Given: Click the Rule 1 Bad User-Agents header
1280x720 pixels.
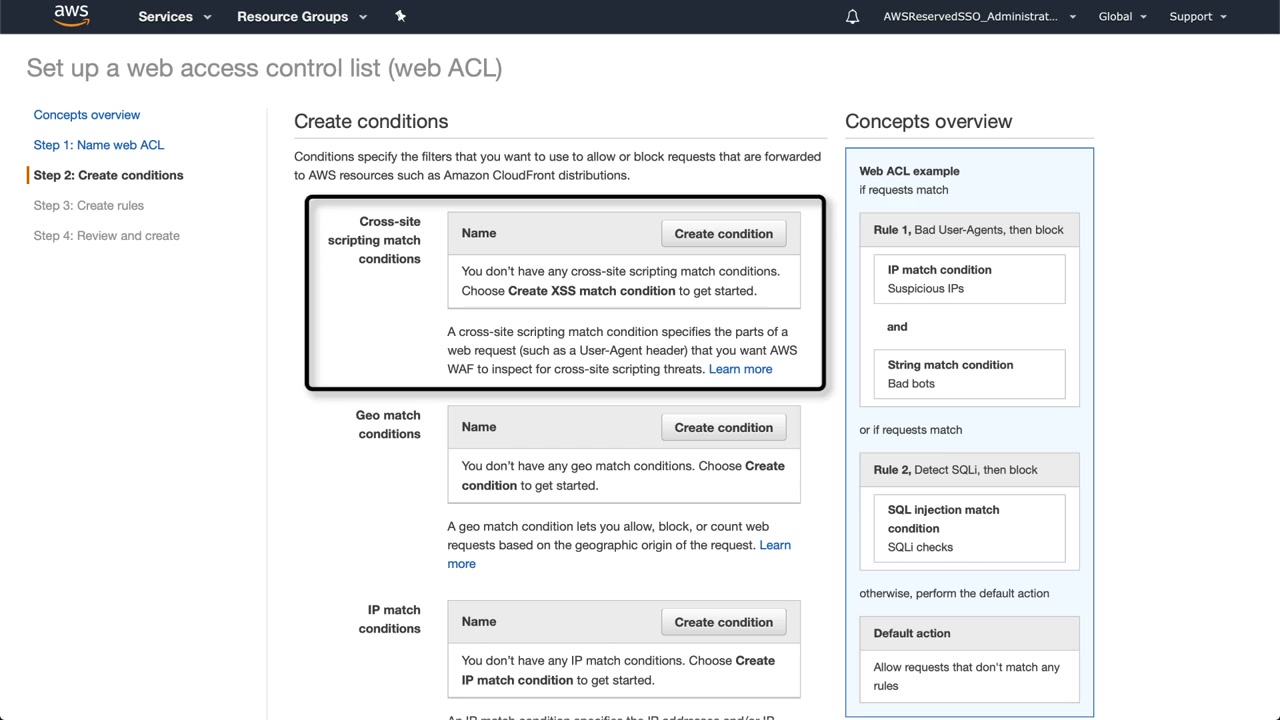Looking at the screenshot, I should point(968,230).
